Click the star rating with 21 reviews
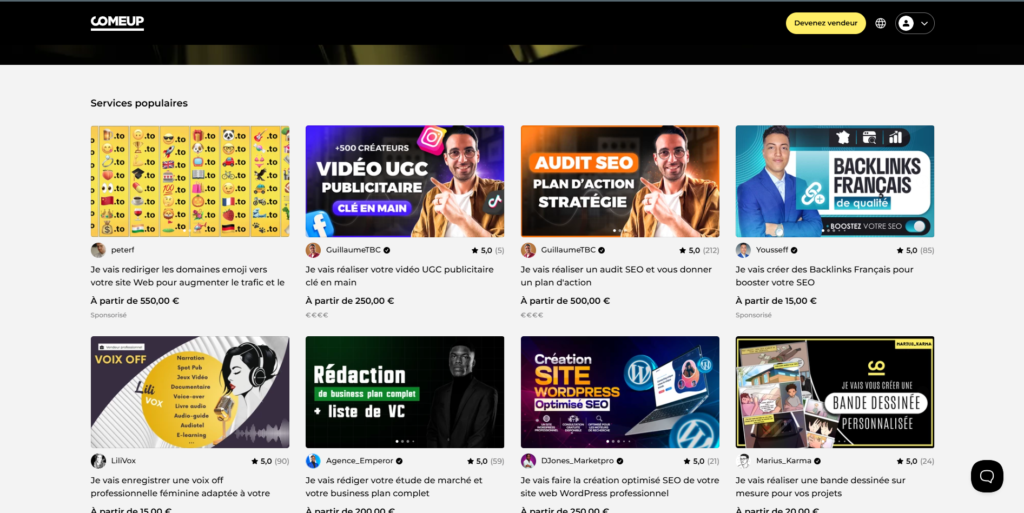 coord(701,461)
